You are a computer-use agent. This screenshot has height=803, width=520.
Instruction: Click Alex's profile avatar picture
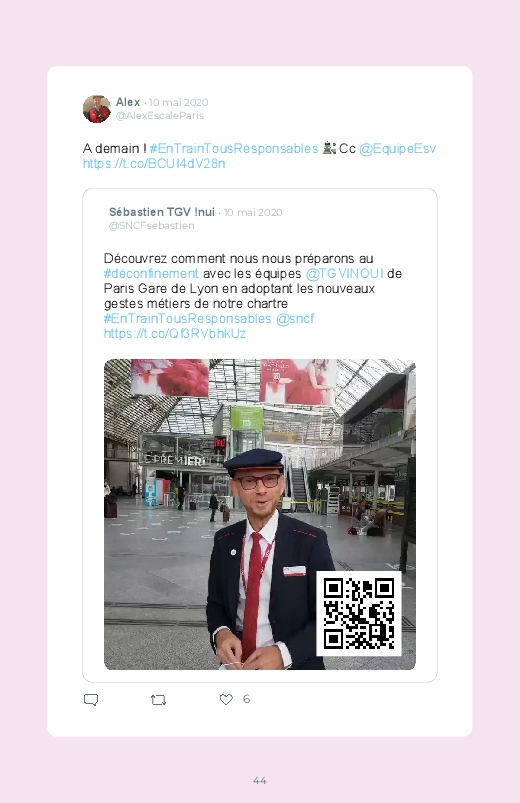point(97,109)
